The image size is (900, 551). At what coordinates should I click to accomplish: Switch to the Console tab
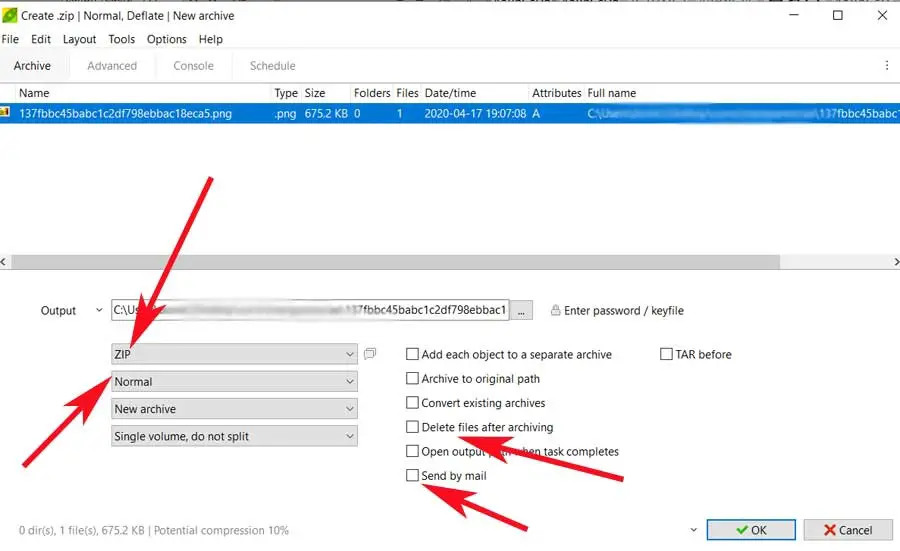click(193, 65)
